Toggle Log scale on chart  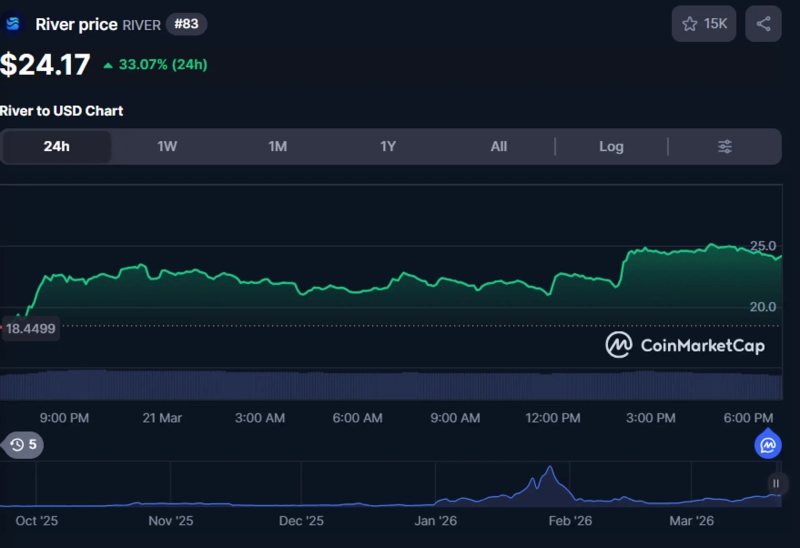point(611,147)
